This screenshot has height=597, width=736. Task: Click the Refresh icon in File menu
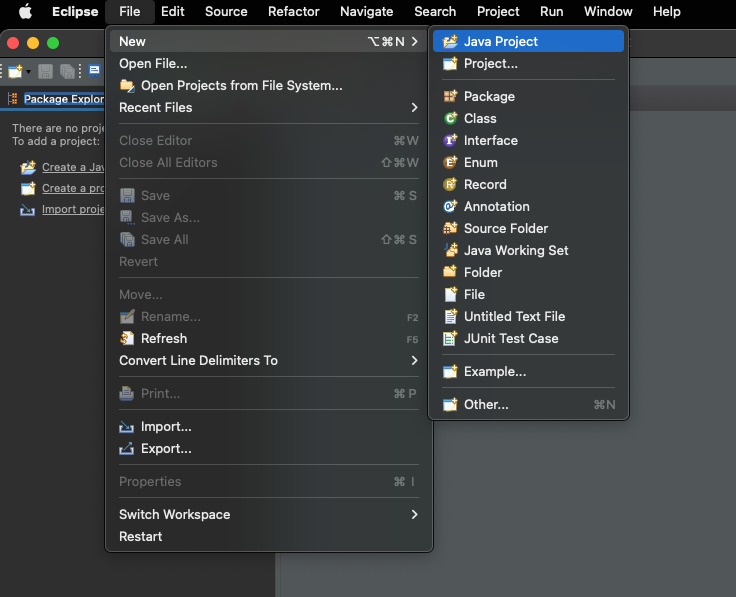pyautogui.click(x=127, y=338)
